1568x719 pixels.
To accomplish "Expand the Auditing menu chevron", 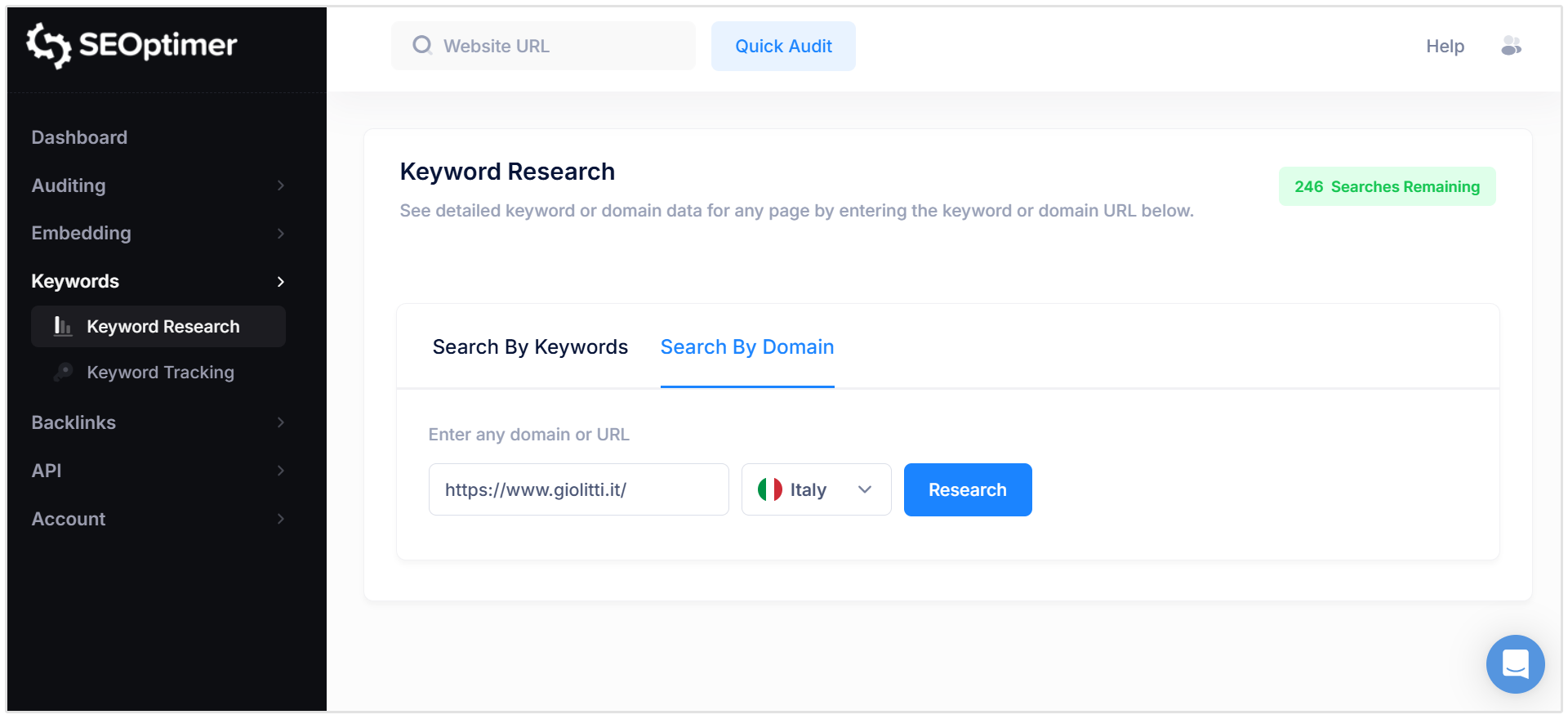I will [281, 185].
